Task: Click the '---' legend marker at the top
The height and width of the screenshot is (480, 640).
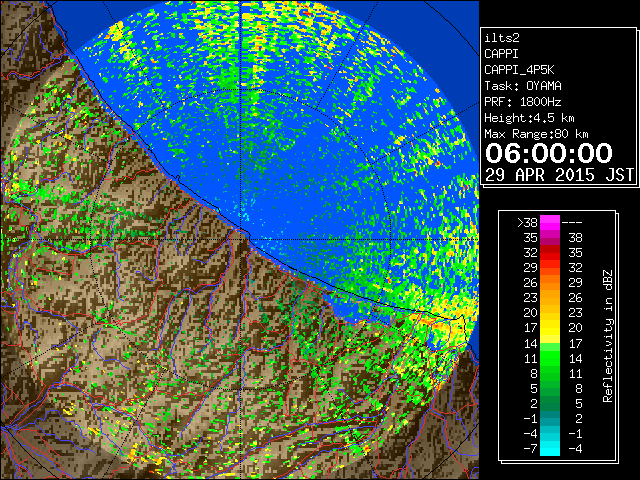Action: (x=572, y=223)
